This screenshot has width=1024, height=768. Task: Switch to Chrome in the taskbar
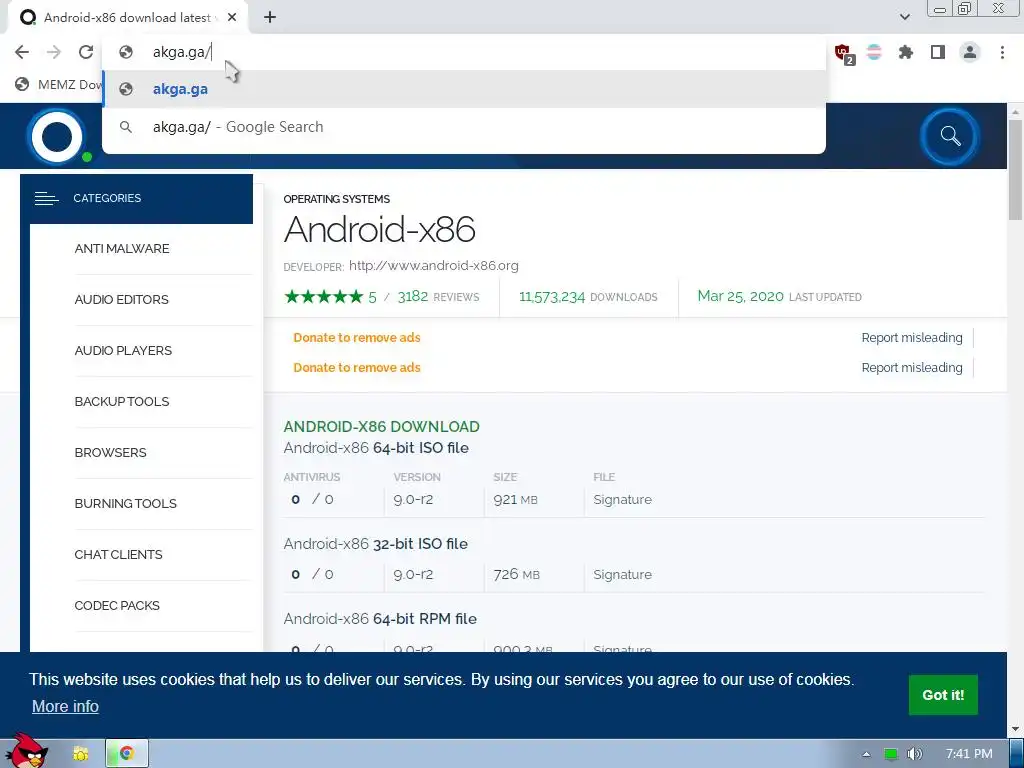[x=127, y=754]
